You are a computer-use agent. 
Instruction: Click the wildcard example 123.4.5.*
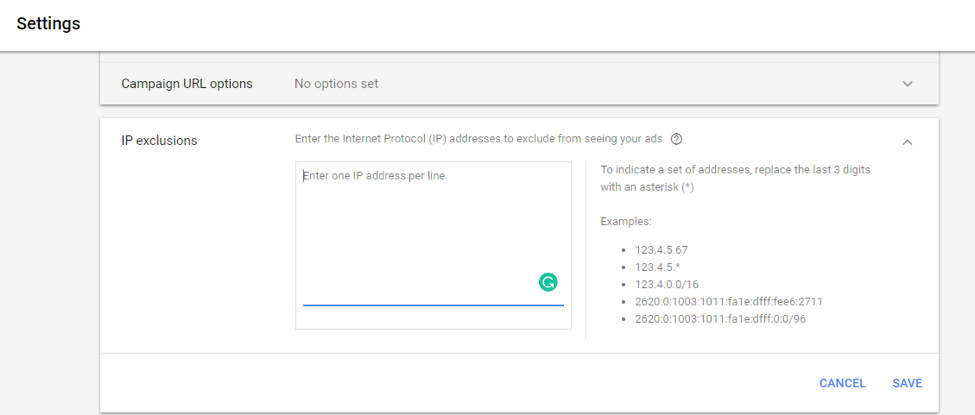point(657,267)
